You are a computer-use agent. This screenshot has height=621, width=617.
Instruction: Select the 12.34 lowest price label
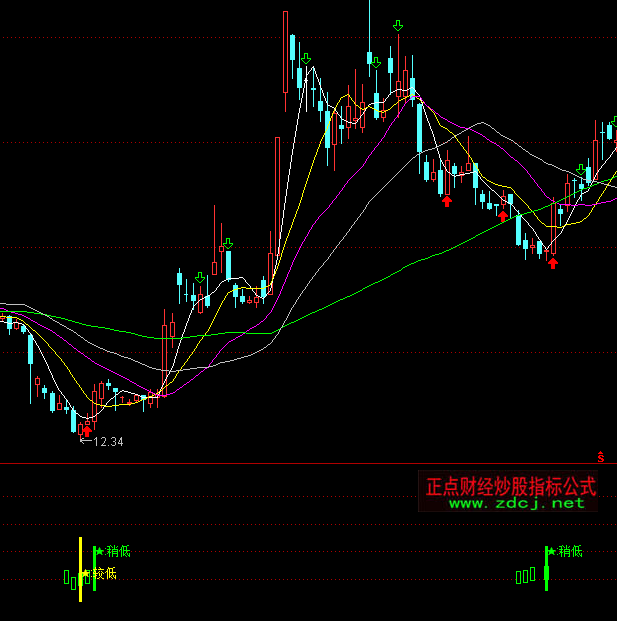click(x=107, y=441)
